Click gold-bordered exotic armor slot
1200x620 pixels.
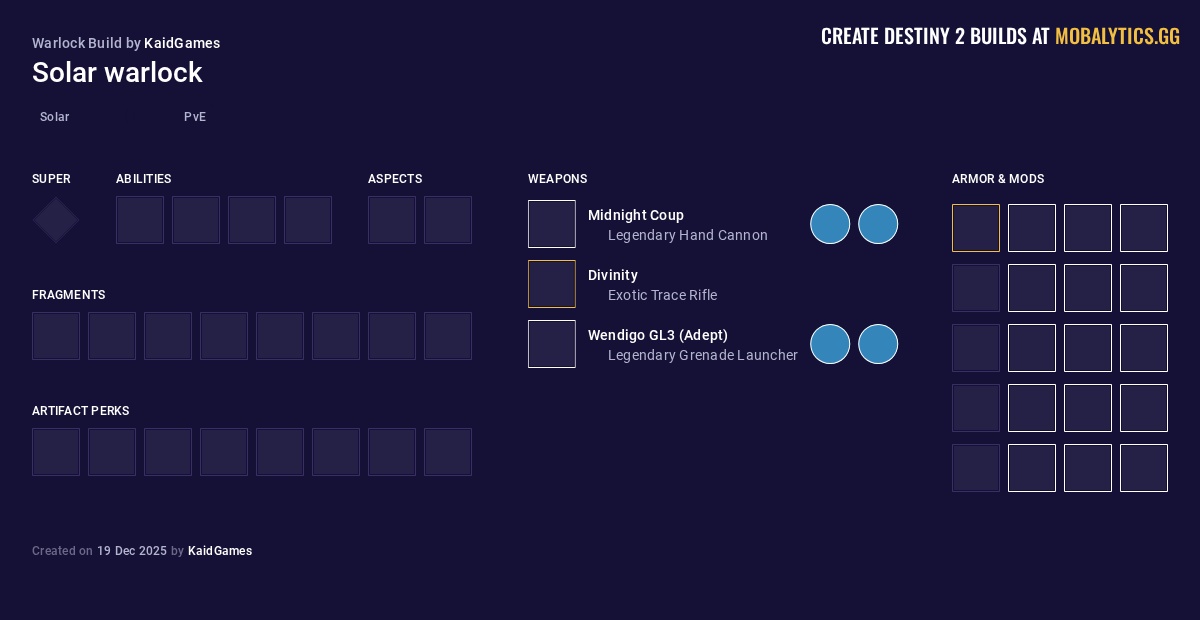coord(976,228)
